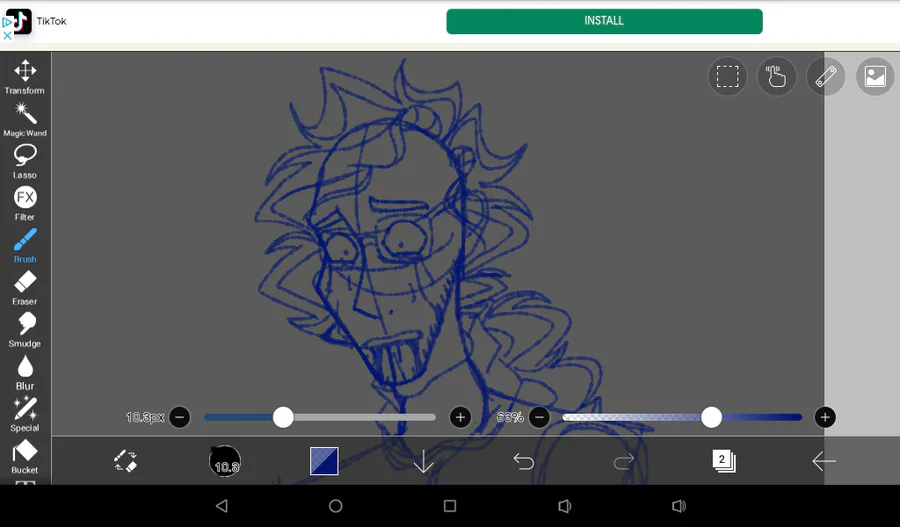Close the ad with X icon
Viewport: 900px width, 527px height.
(x=7, y=36)
